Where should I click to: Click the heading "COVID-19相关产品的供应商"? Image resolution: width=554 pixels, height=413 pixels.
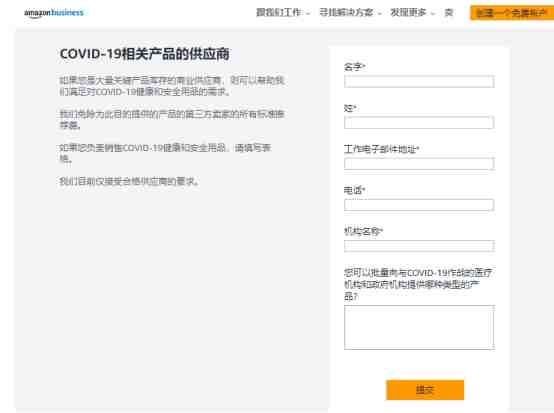(145, 54)
